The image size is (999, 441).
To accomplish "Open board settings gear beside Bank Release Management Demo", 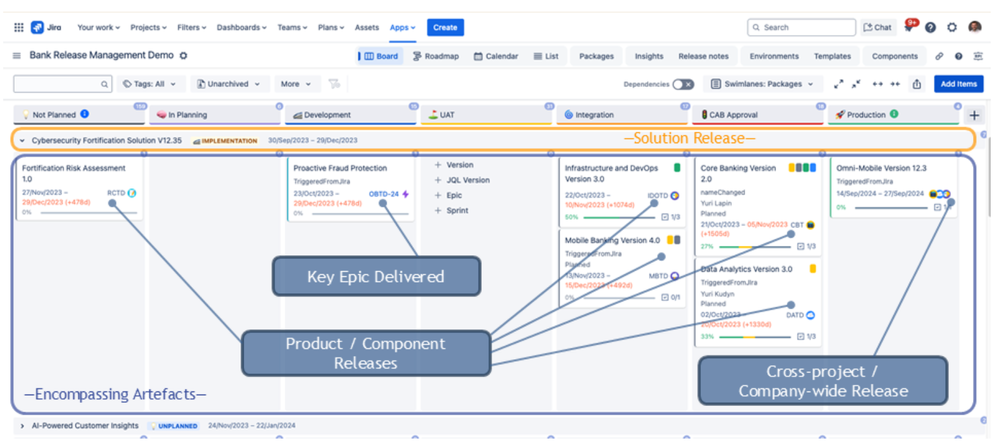I will pos(183,56).
